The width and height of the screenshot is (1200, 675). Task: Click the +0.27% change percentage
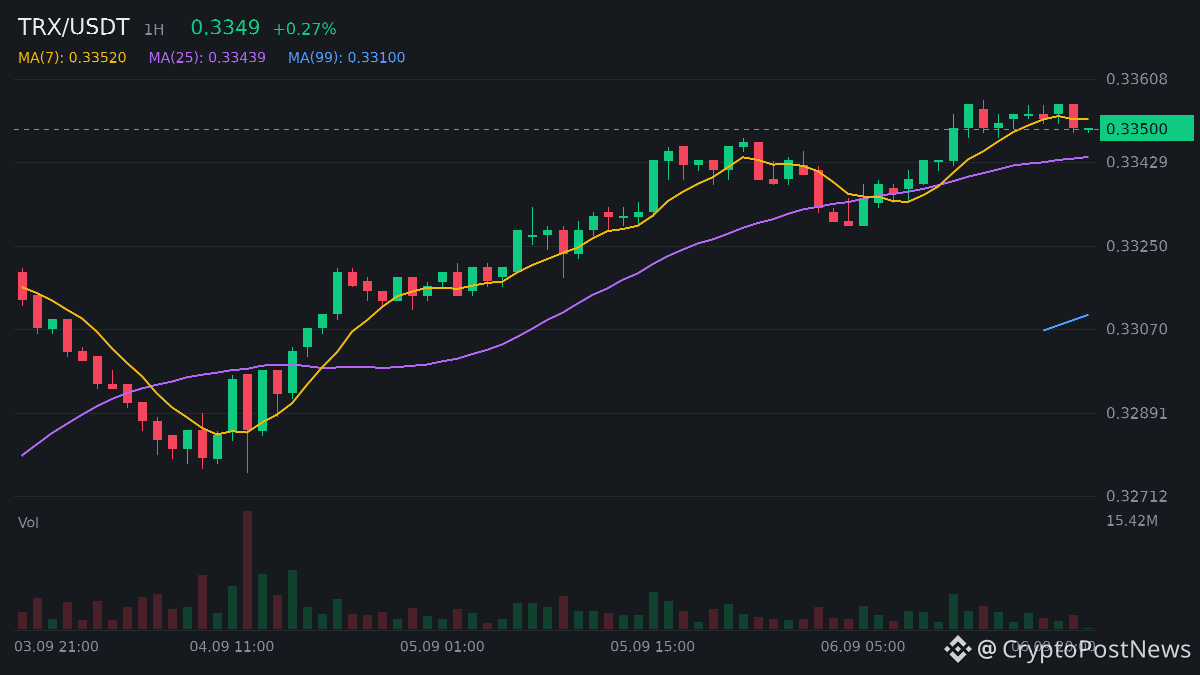(x=304, y=29)
